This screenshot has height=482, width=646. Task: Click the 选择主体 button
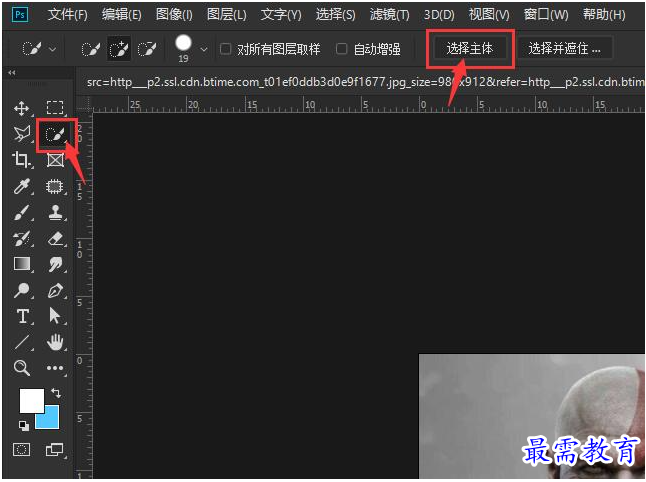[x=470, y=49]
